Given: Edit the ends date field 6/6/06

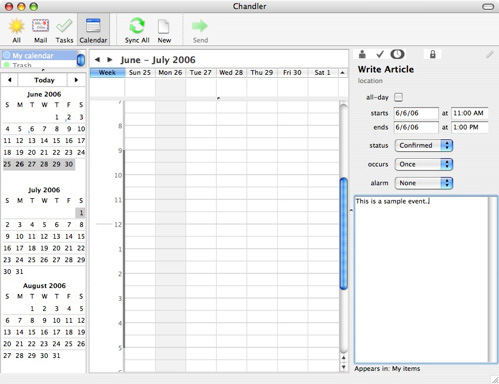Looking at the screenshot, I should pos(416,127).
